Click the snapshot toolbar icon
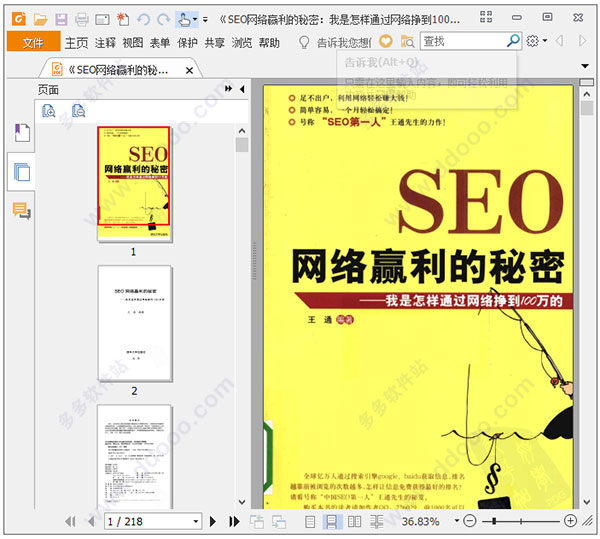The width and height of the screenshot is (600, 539). [102, 19]
